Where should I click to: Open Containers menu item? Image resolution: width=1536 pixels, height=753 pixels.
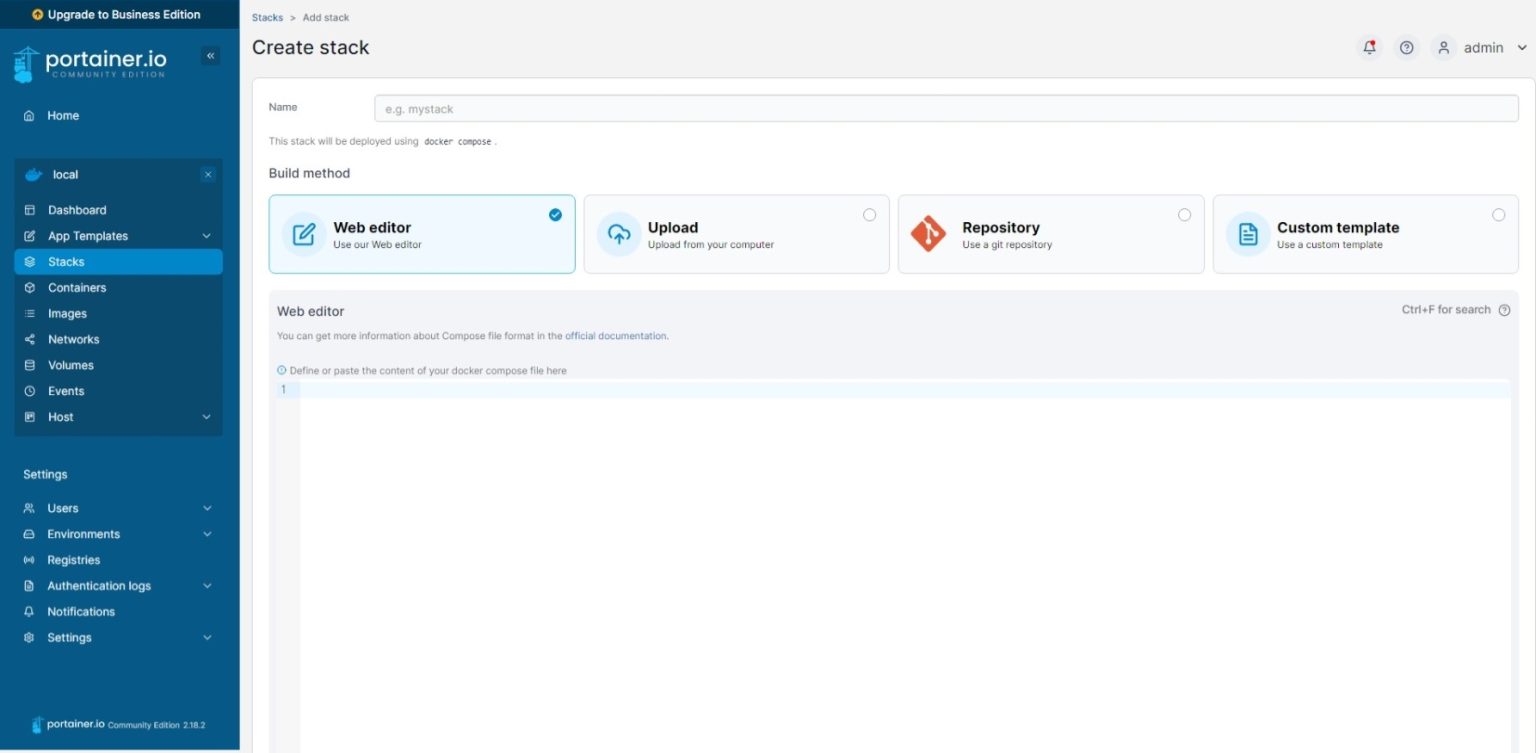[x=118, y=288]
